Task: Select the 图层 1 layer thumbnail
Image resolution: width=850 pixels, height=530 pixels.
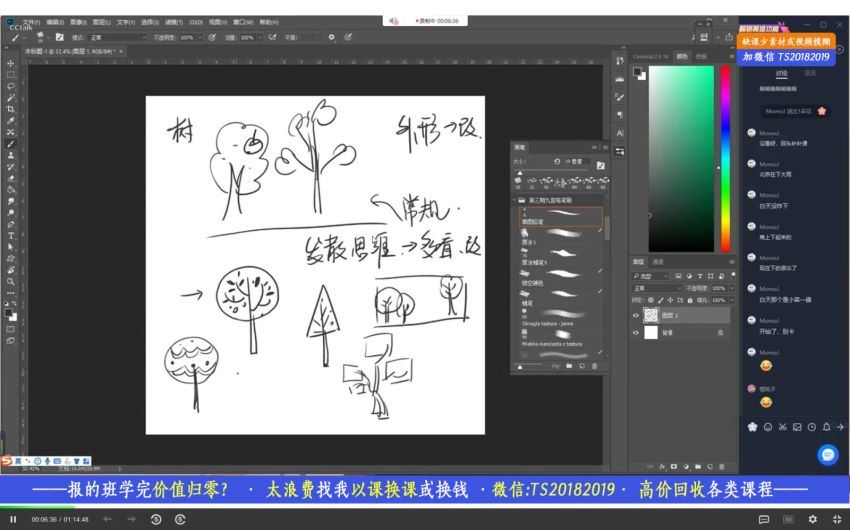Action: [x=651, y=315]
